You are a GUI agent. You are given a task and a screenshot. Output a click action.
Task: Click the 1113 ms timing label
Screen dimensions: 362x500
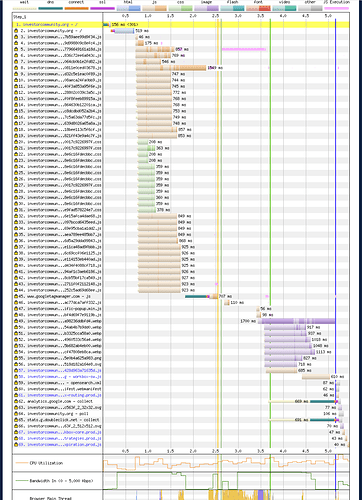tap(324, 352)
